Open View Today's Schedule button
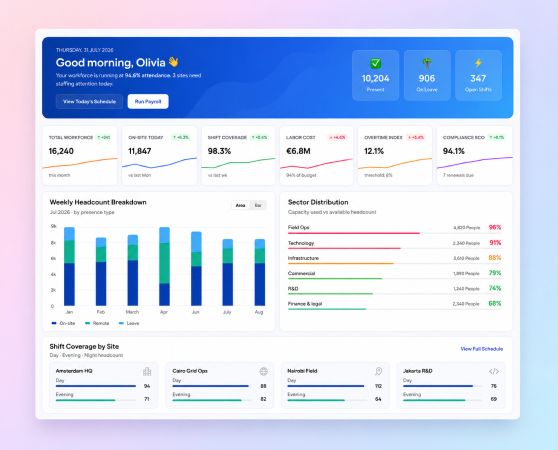This screenshot has width=558, height=450. click(89, 101)
